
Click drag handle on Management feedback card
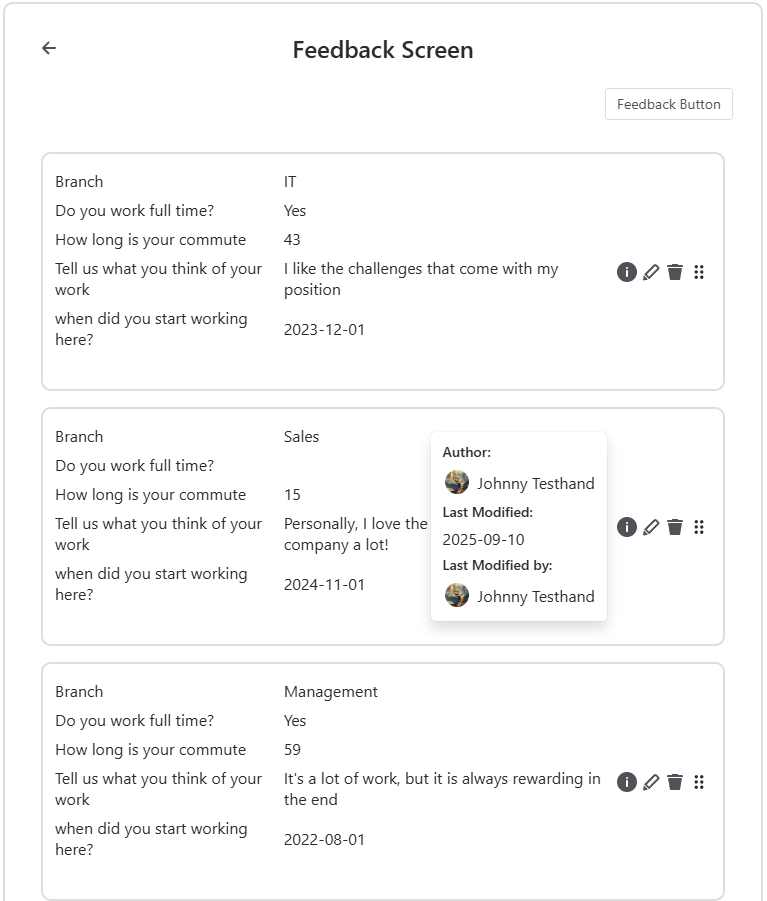pyautogui.click(x=699, y=782)
